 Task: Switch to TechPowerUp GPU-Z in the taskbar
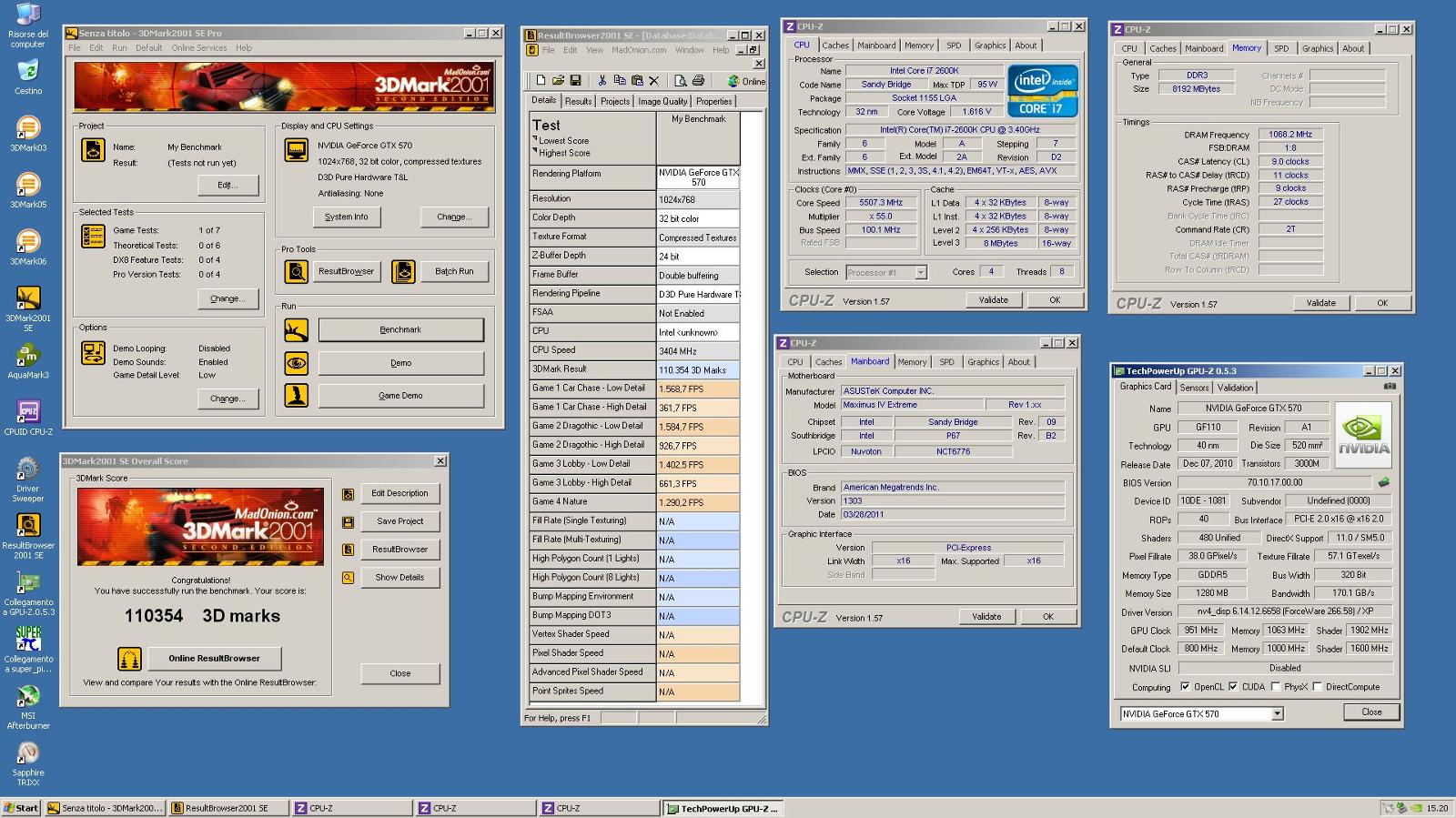click(723, 808)
